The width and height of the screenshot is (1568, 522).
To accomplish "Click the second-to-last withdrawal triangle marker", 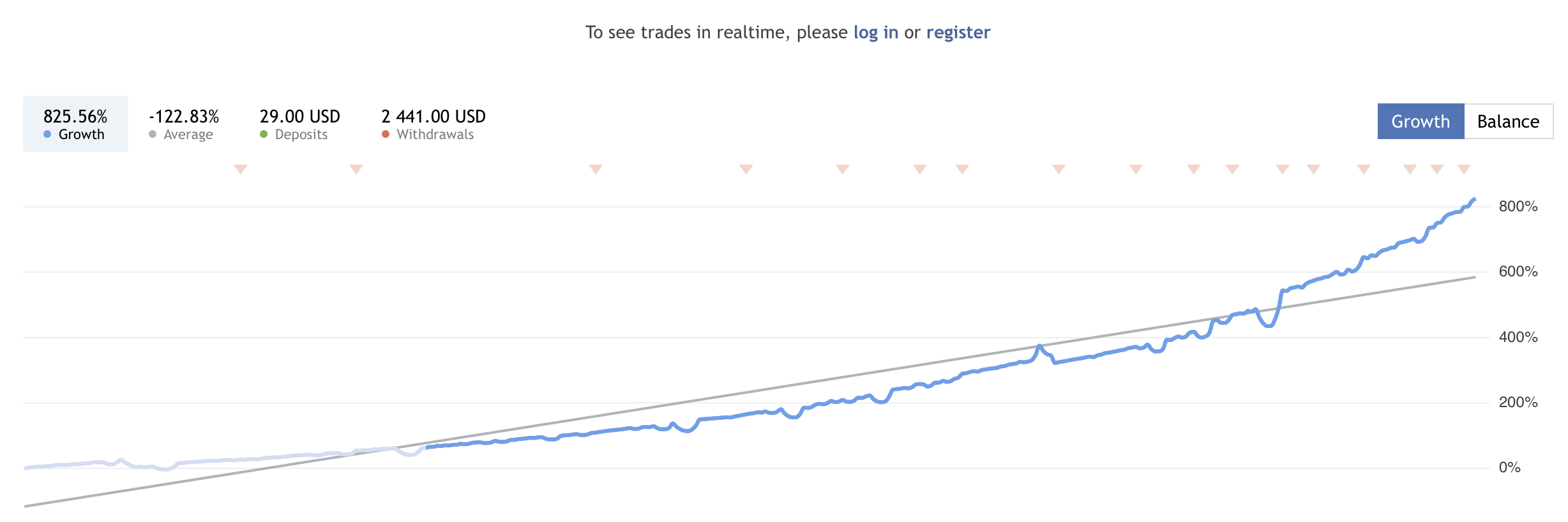I will tap(1436, 169).
